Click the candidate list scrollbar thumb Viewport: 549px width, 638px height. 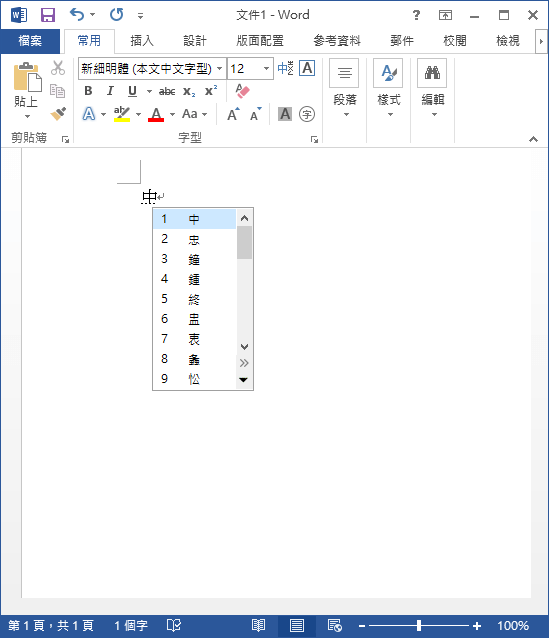244,243
